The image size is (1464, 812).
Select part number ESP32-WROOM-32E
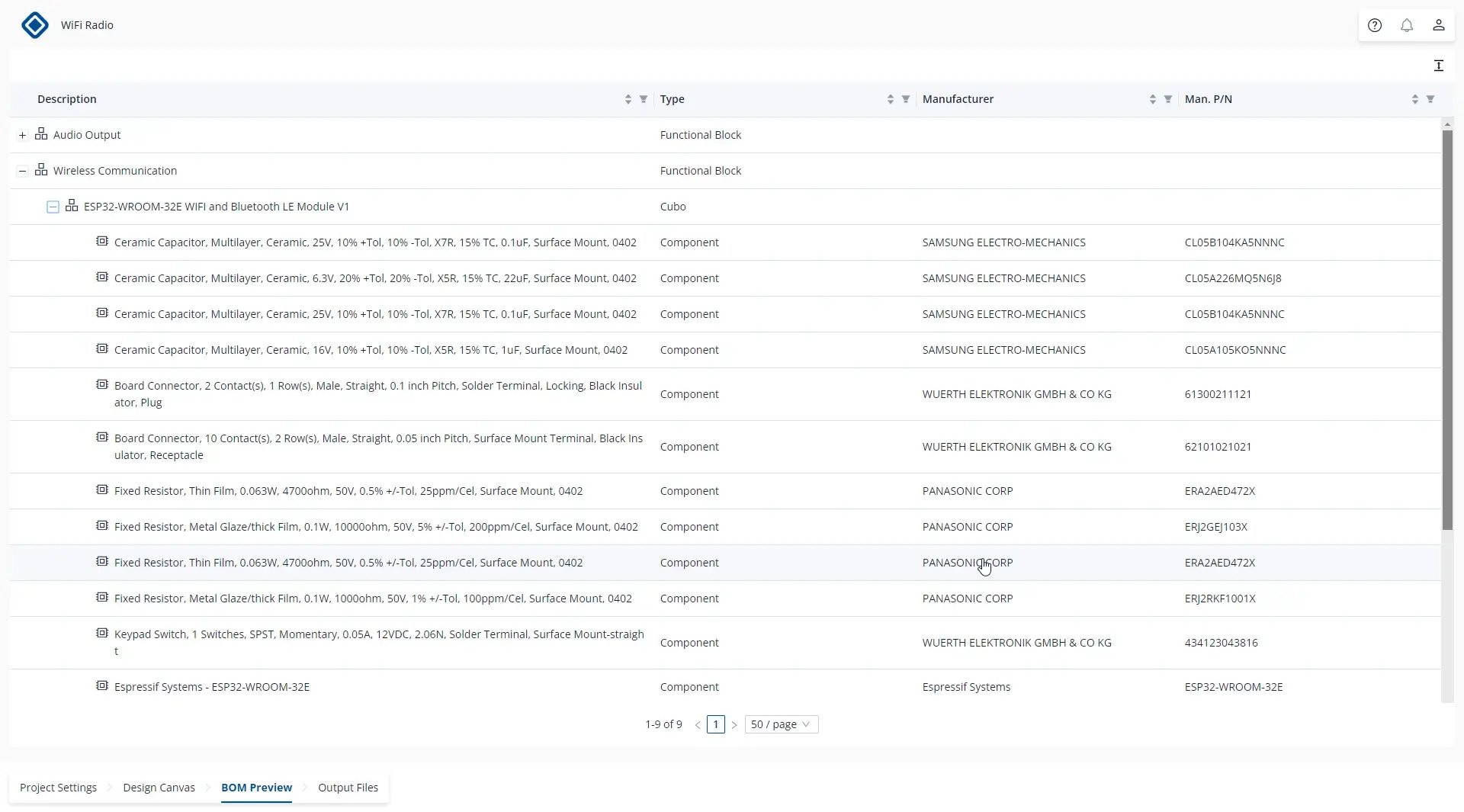pyautogui.click(x=1234, y=687)
